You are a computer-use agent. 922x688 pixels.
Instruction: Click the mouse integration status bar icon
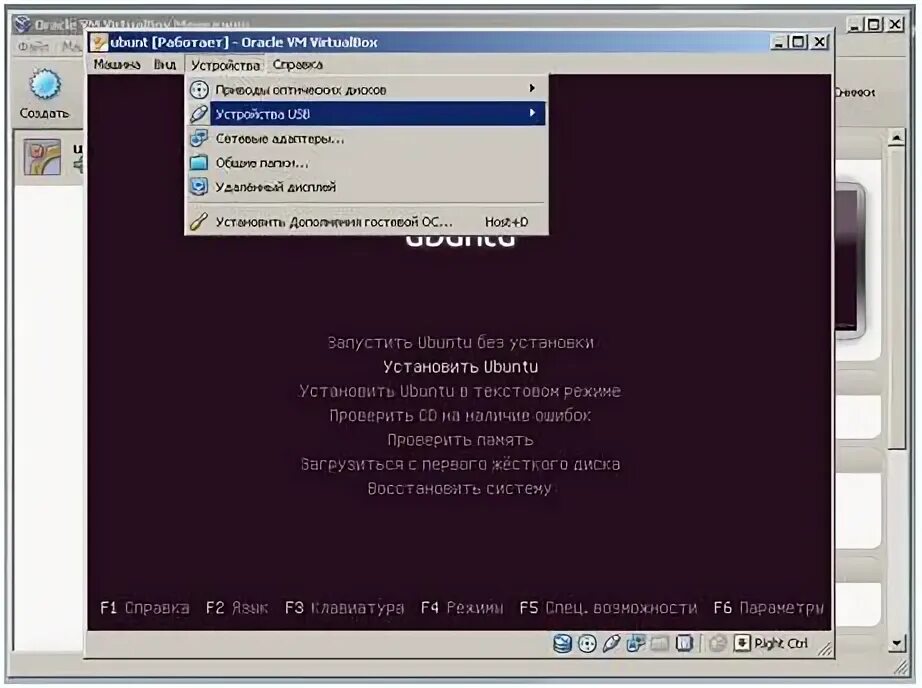point(717,644)
